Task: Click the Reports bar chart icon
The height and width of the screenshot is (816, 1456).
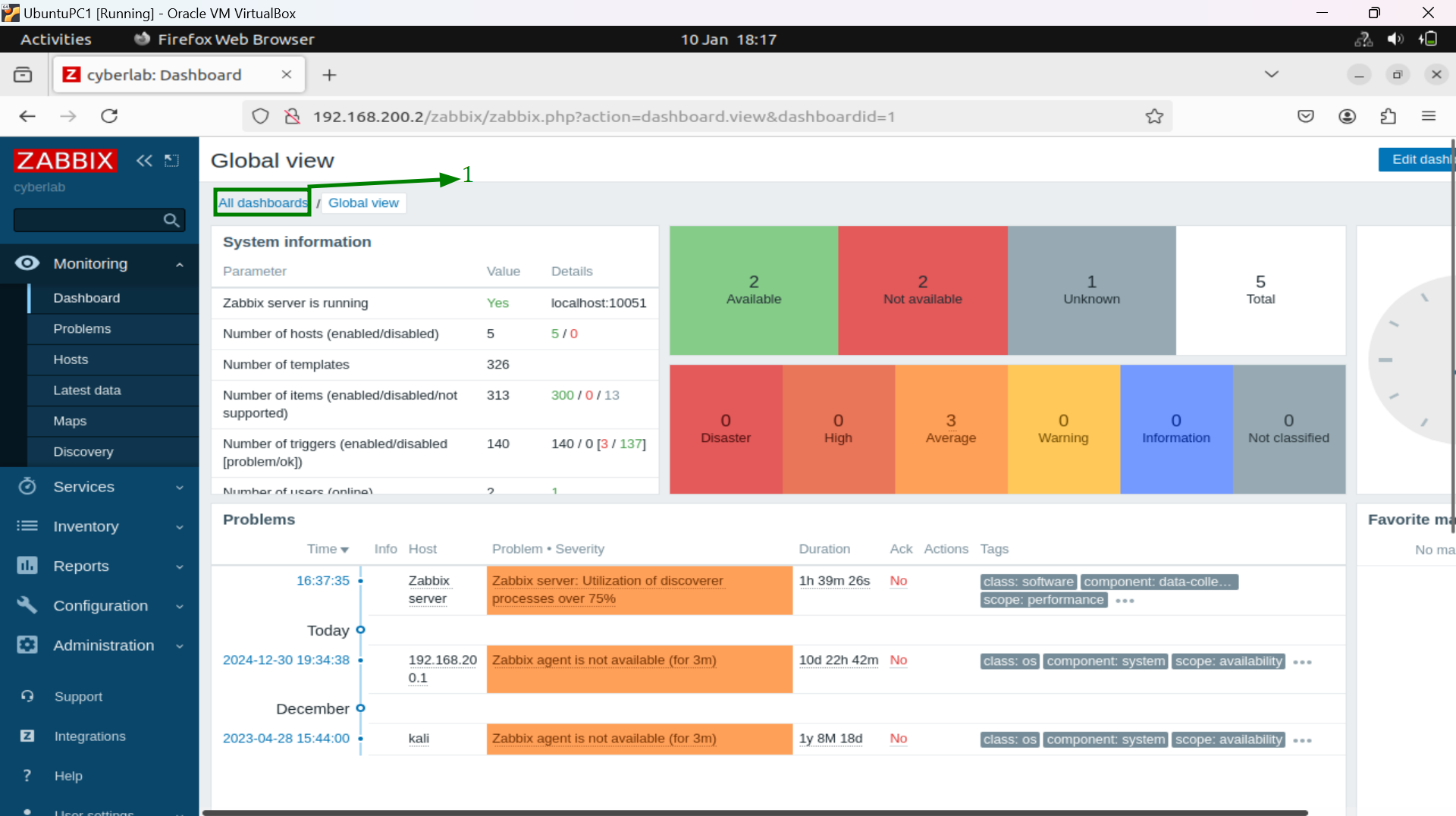Action: pyautogui.click(x=27, y=565)
